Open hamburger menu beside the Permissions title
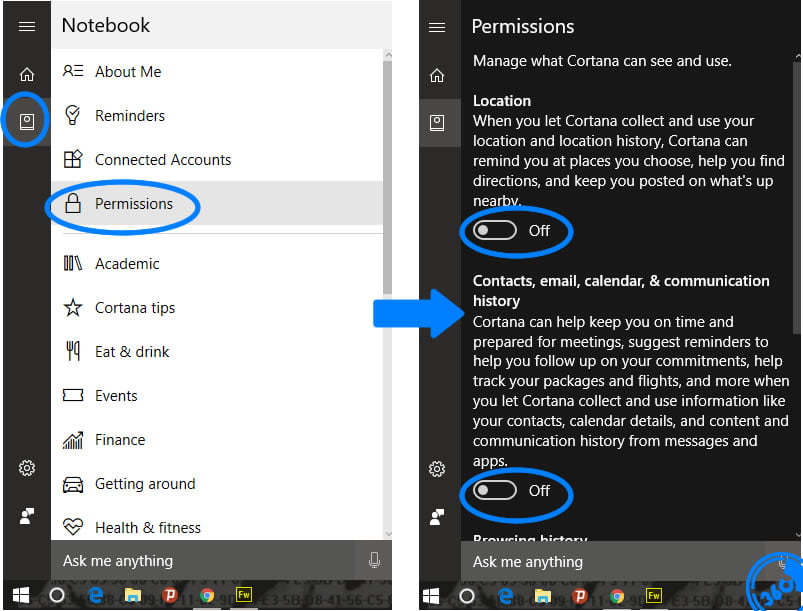This screenshot has width=803, height=611. pos(437,27)
